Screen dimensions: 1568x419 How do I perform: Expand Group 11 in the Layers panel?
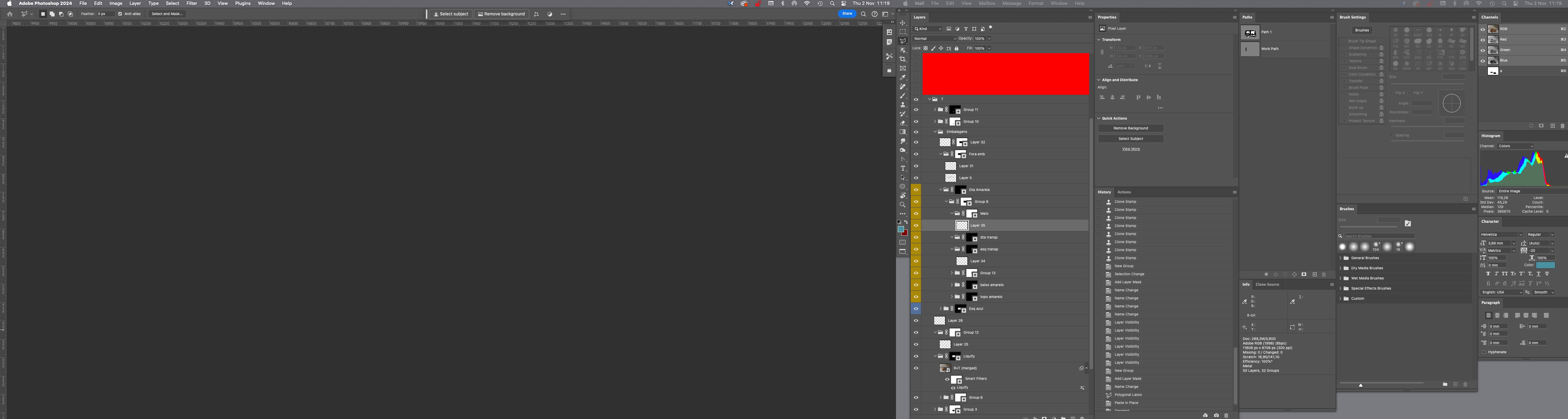pos(936,109)
